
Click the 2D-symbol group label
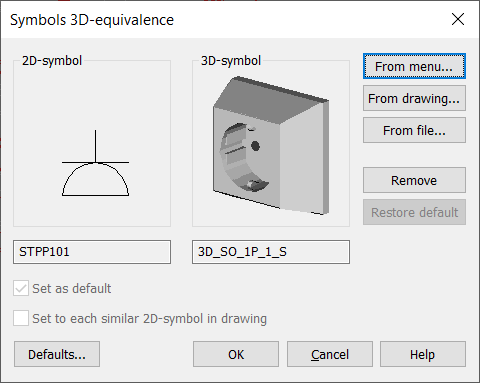pyautogui.click(x=52, y=61)
